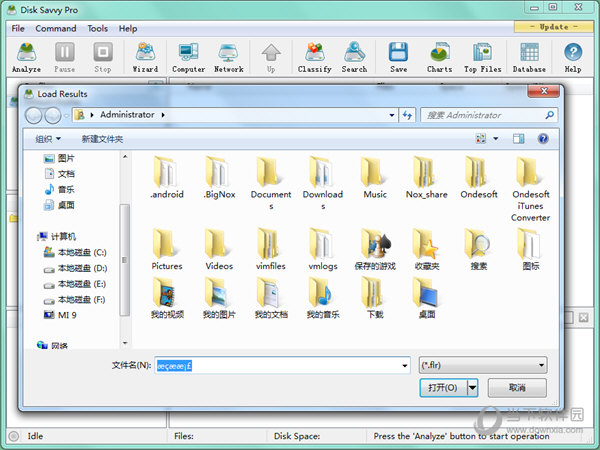Click the dialog help question mark icon
The width and height of the screenshot is (600, 450).
pyautogui.click(x=543, y=139)
